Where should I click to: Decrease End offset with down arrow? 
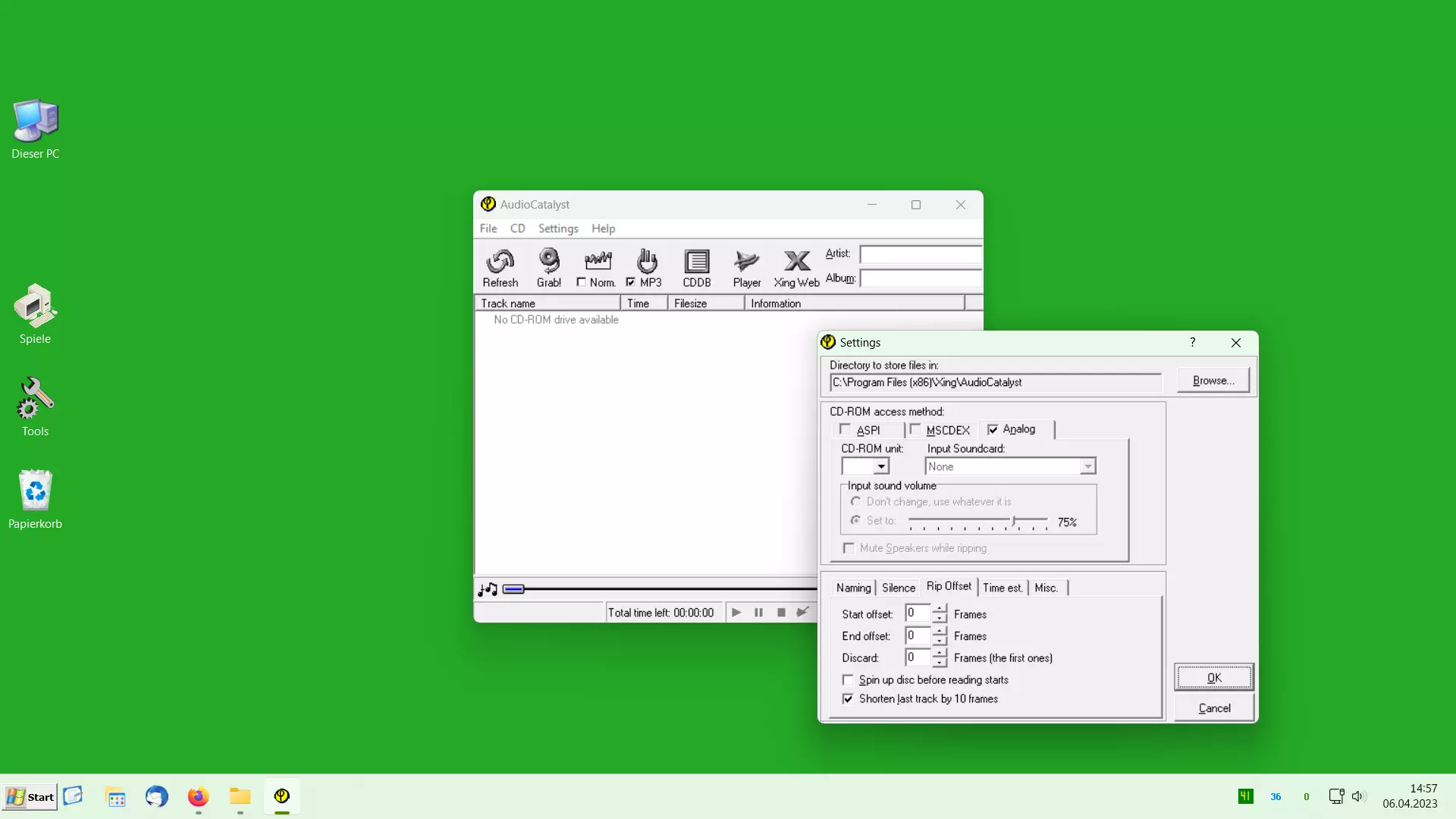pos(940,640)
